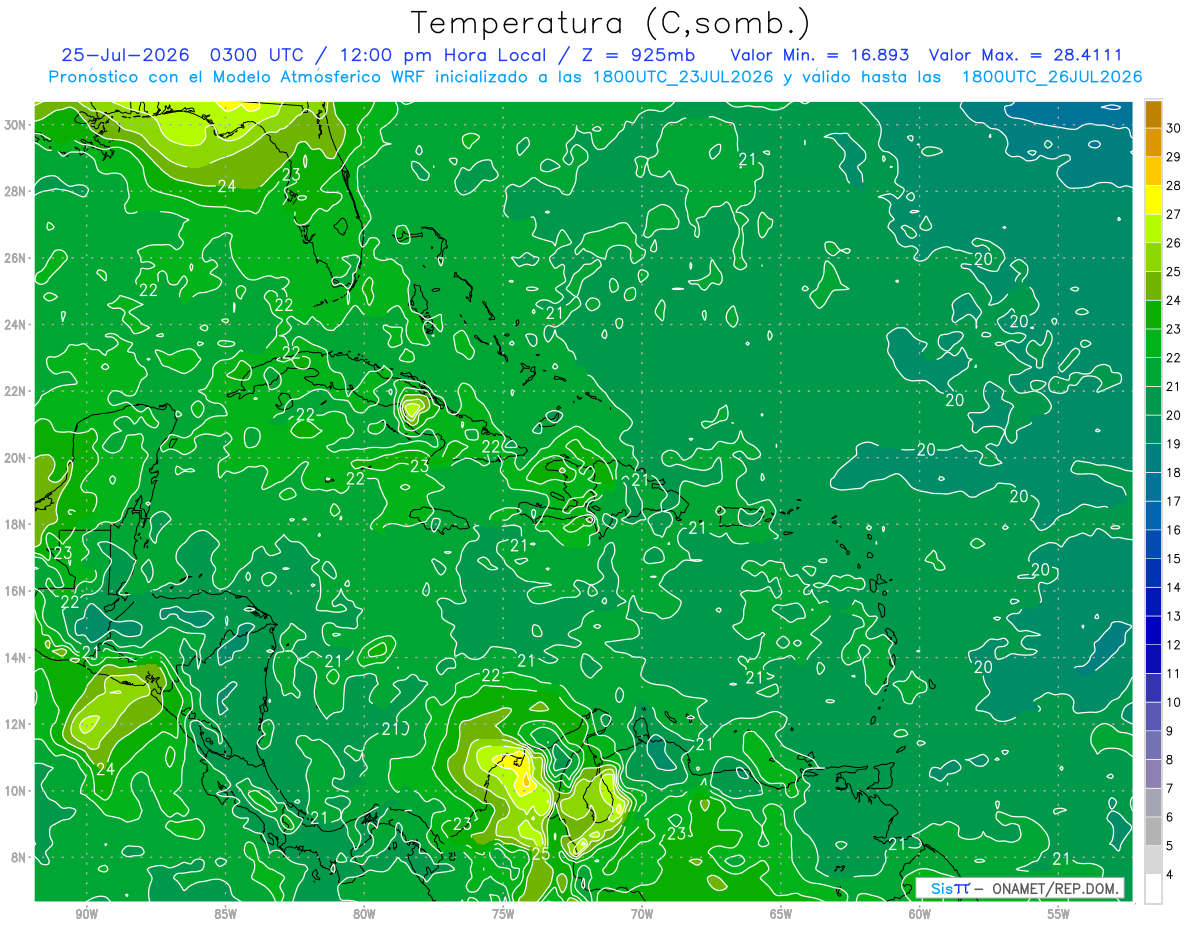Click the blue legend swatch between 15 and 16
Screen dimensions: 1200x927
(x=1153, y=544)
